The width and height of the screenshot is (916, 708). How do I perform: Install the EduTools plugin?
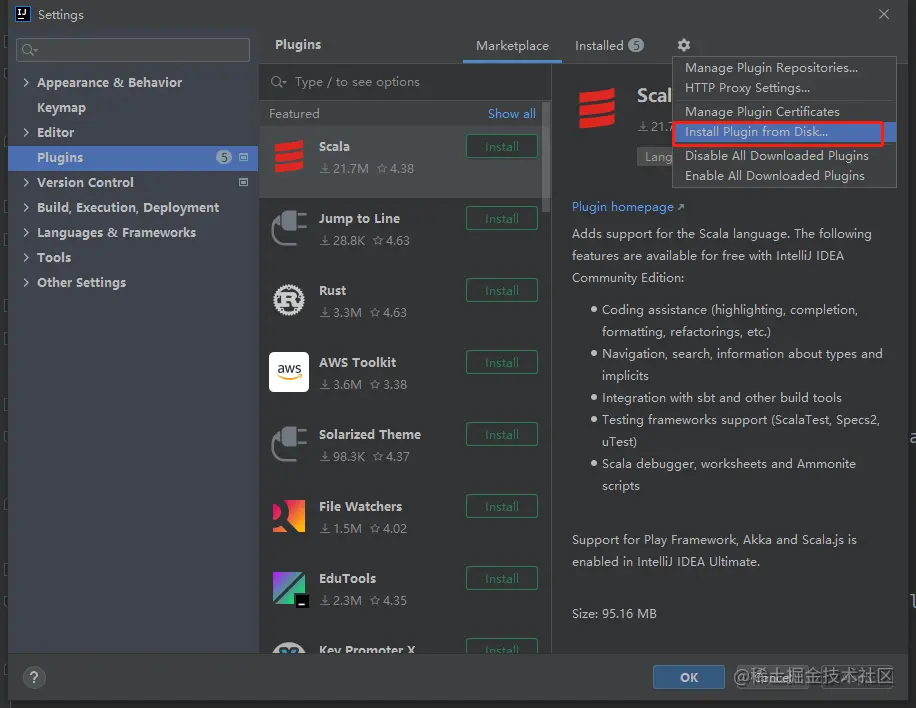[x=502, y=578]
